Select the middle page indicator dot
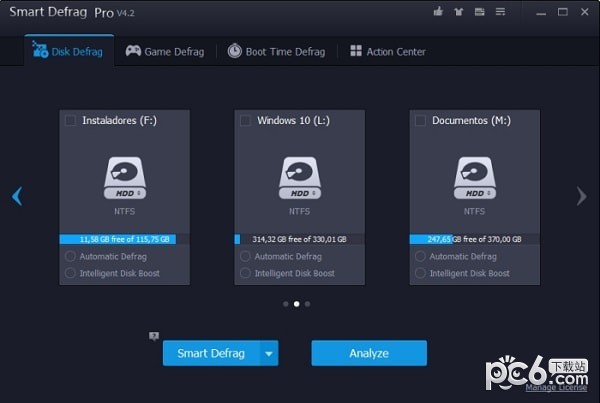 [x=297, y=304]
